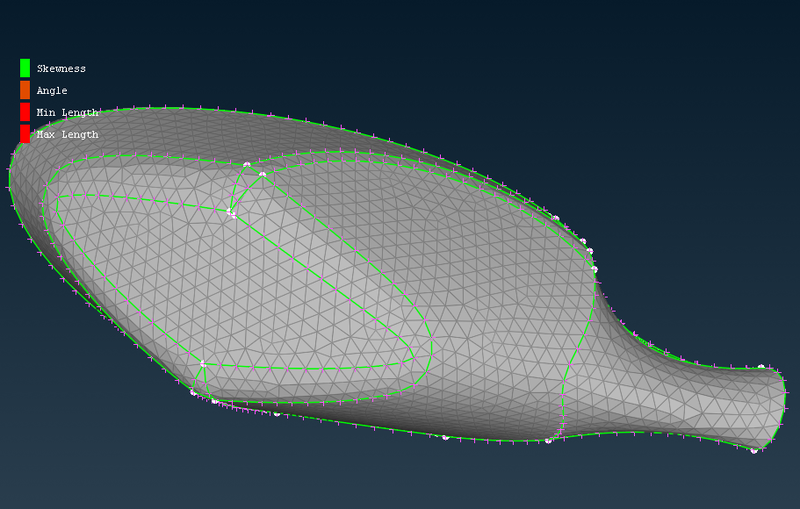Select the 'Min Length' legend label
This screenshot has height=509, width=800.
click(67, 113)
